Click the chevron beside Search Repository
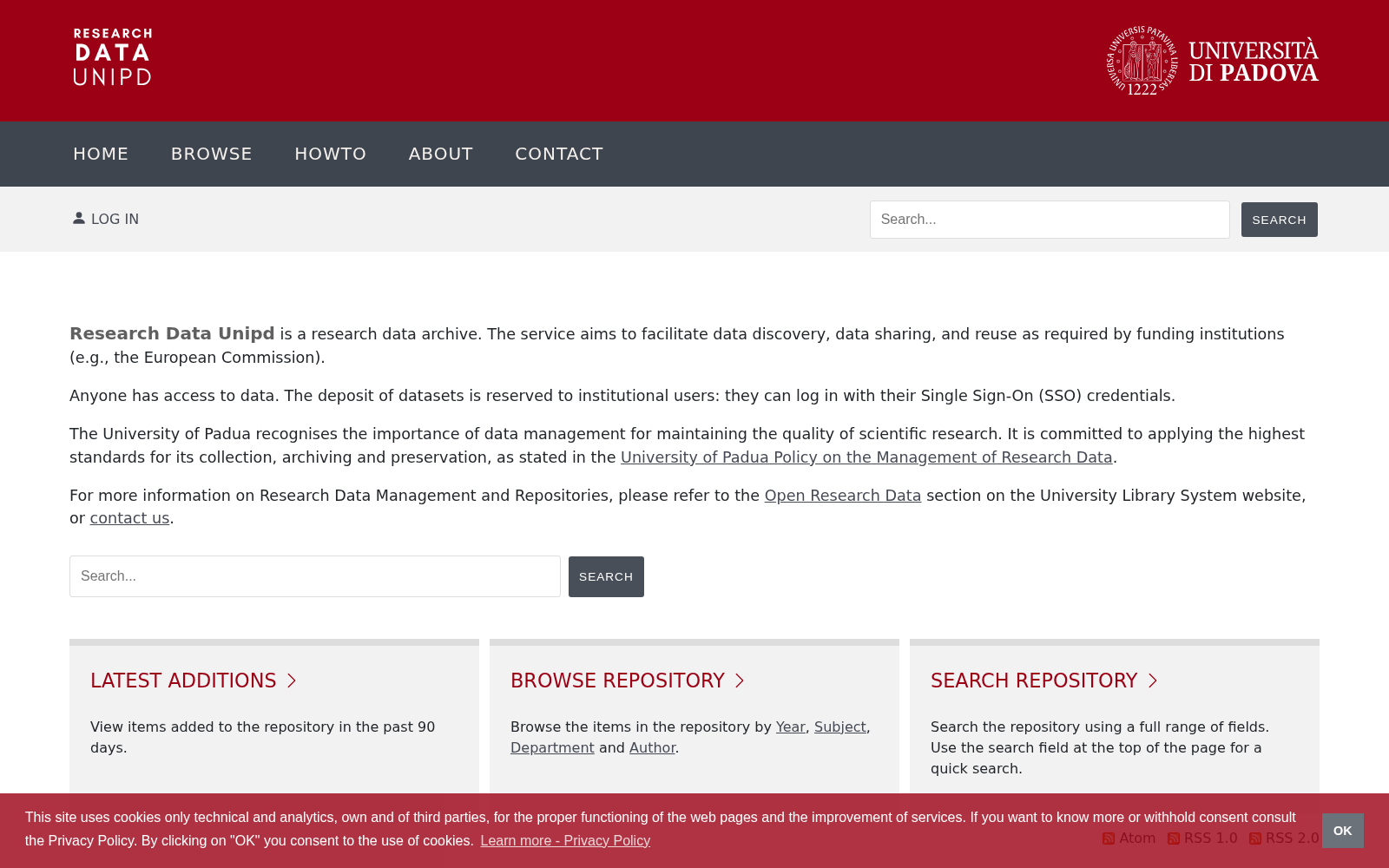Viewport: 1389px width, 868px height. 1153,681
